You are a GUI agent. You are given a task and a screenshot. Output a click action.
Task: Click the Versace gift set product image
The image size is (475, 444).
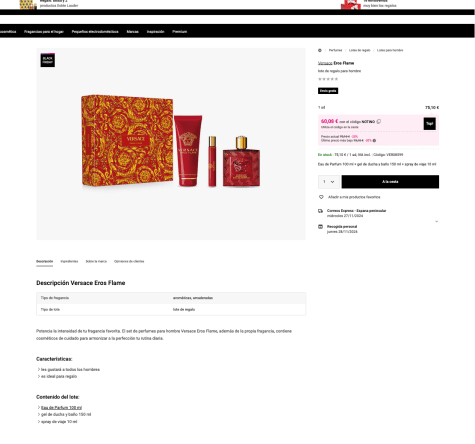point(171,141)
